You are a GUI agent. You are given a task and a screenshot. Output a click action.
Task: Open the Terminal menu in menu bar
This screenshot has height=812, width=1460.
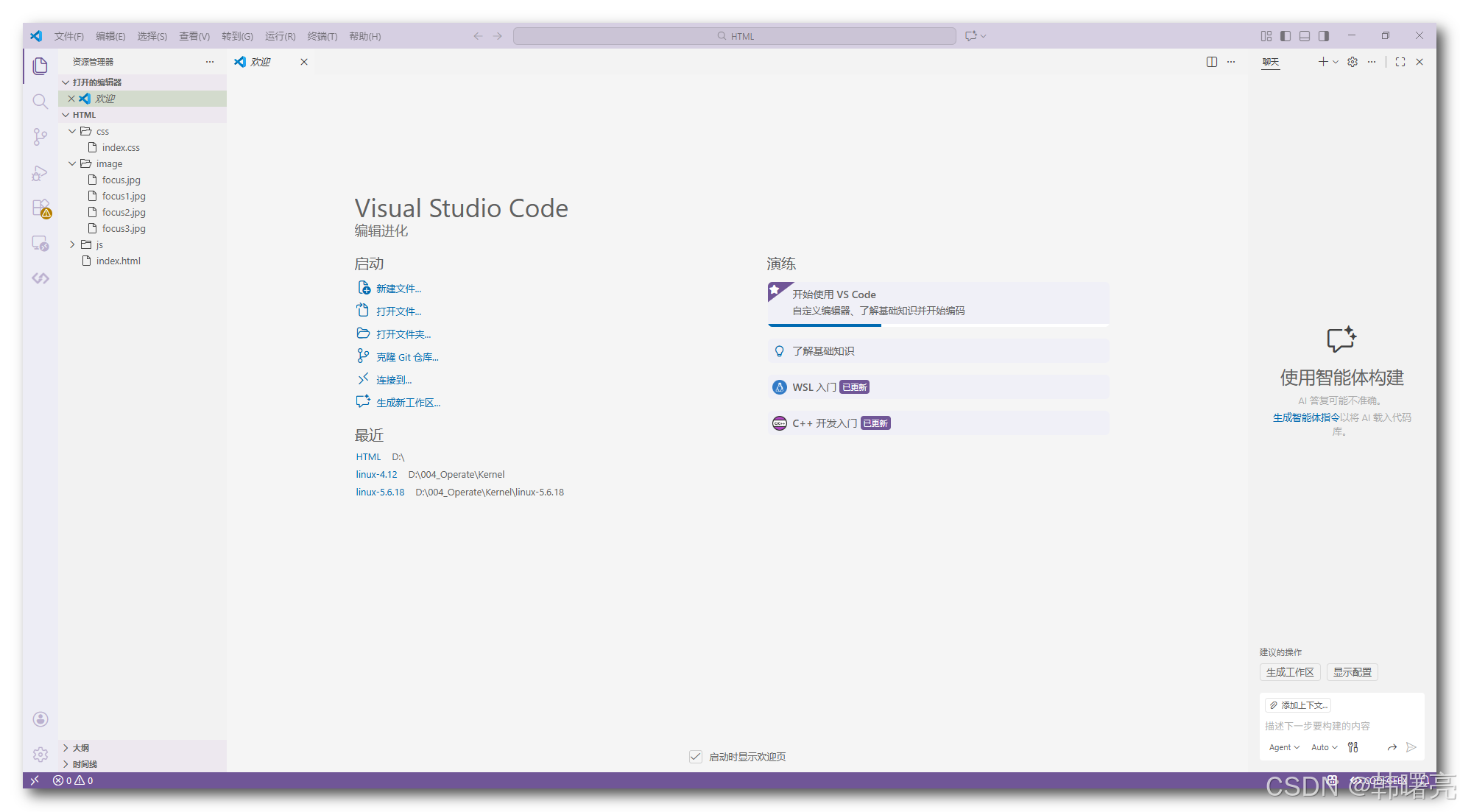tap(322, 36)
